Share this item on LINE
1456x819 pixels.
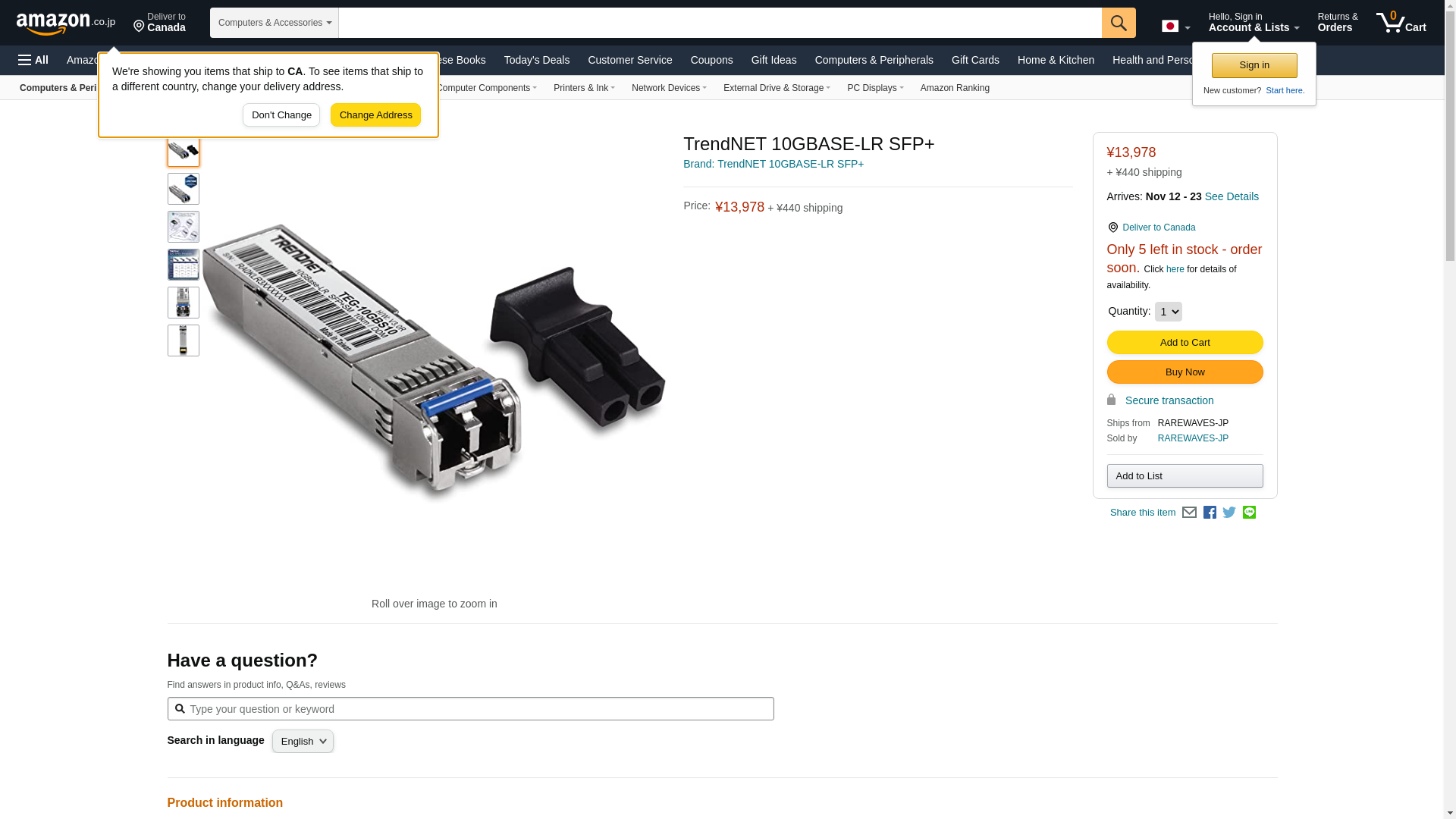click(x=1249, y=513)
